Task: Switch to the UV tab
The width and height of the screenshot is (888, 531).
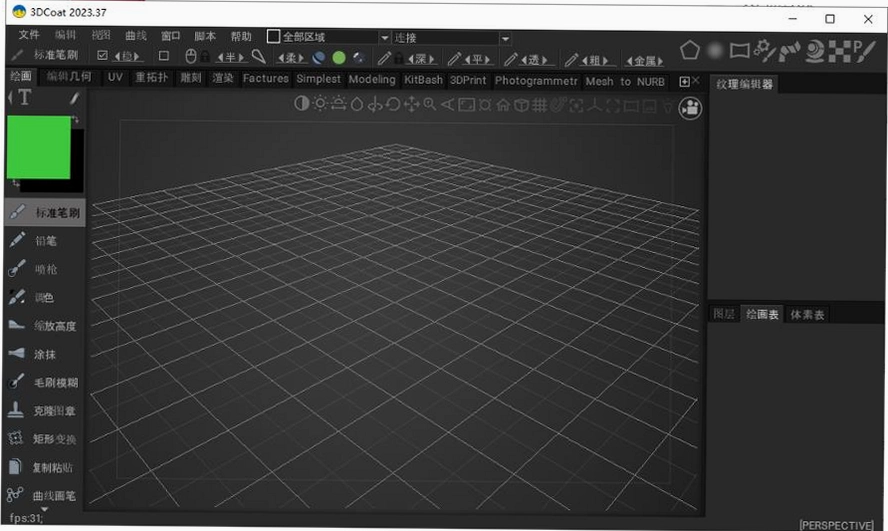Action: (x=115, y=77)
